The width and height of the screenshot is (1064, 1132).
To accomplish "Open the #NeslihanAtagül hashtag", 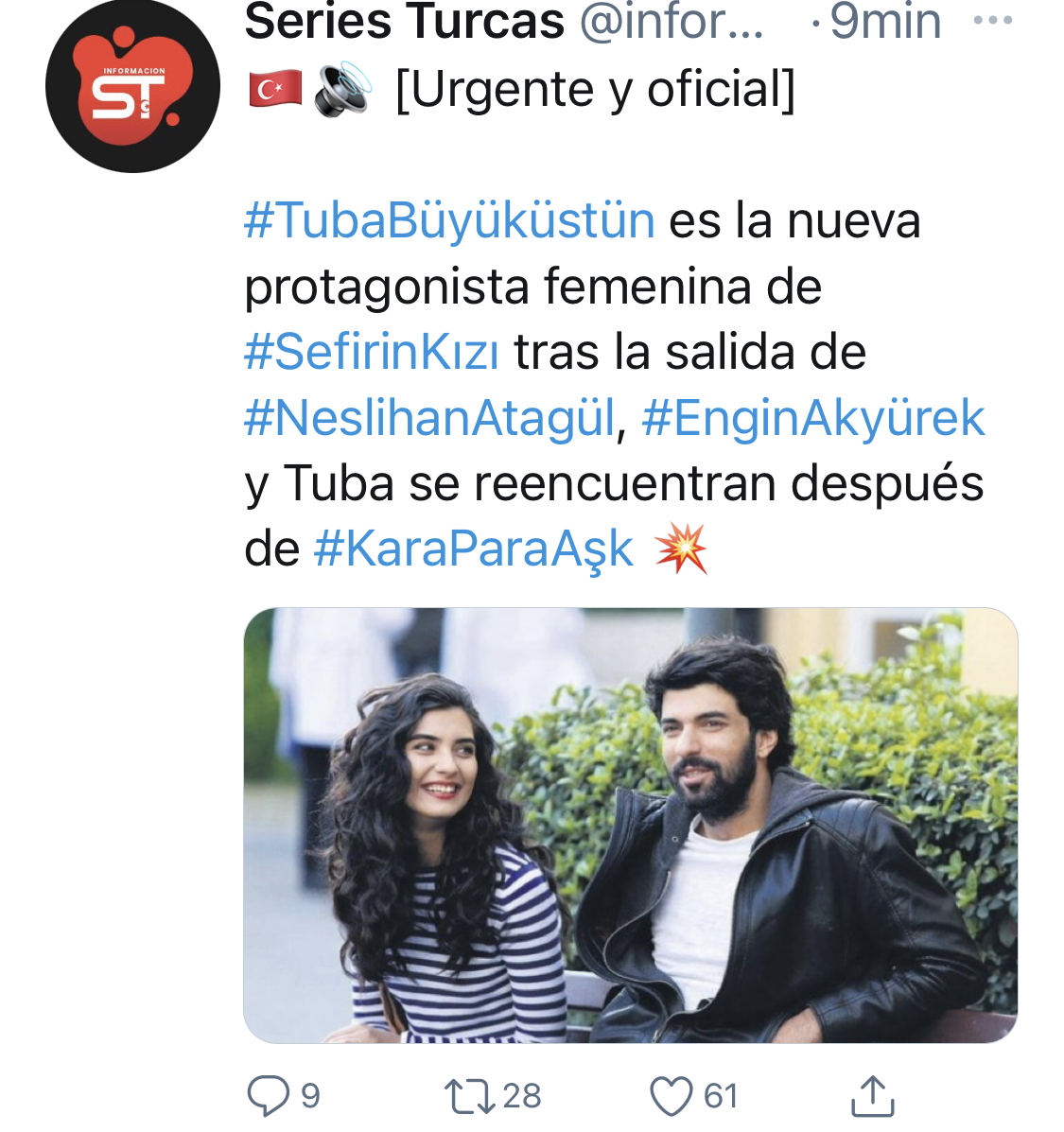I will [430, 418].
